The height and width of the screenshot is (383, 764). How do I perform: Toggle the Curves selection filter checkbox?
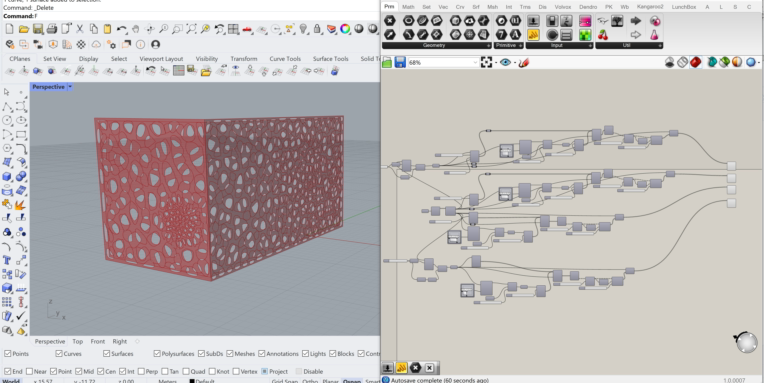[x=59, y=353]
